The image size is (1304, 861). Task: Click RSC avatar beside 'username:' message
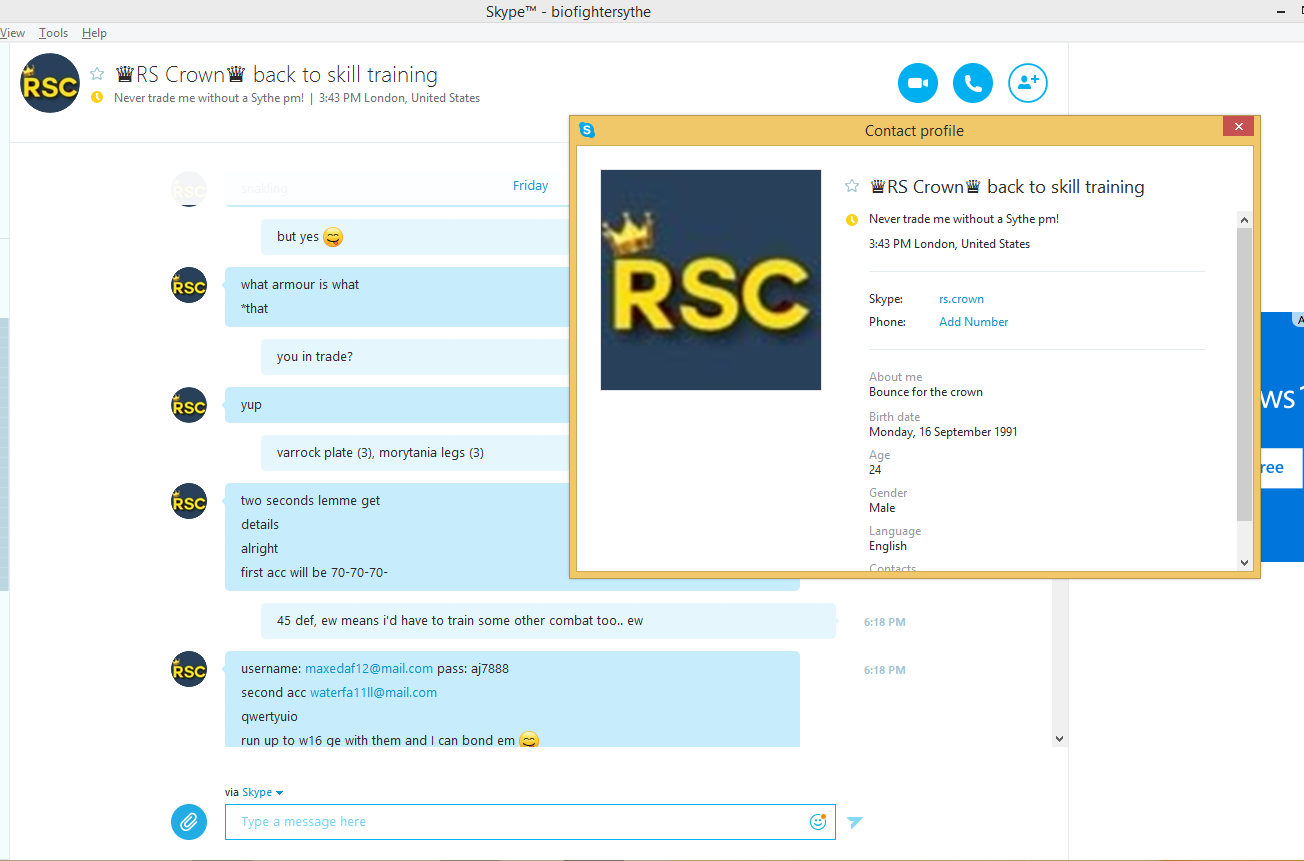pyautogui.click(x=189, y=670)
